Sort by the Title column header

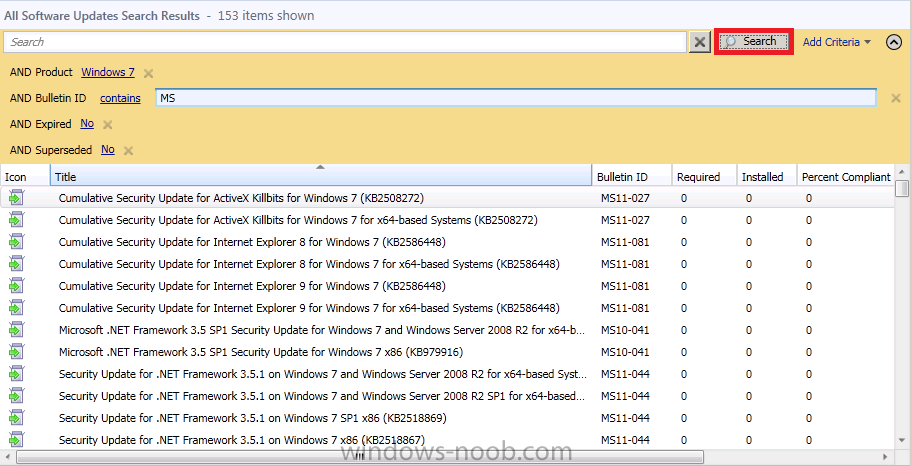[x=321, y=176]
